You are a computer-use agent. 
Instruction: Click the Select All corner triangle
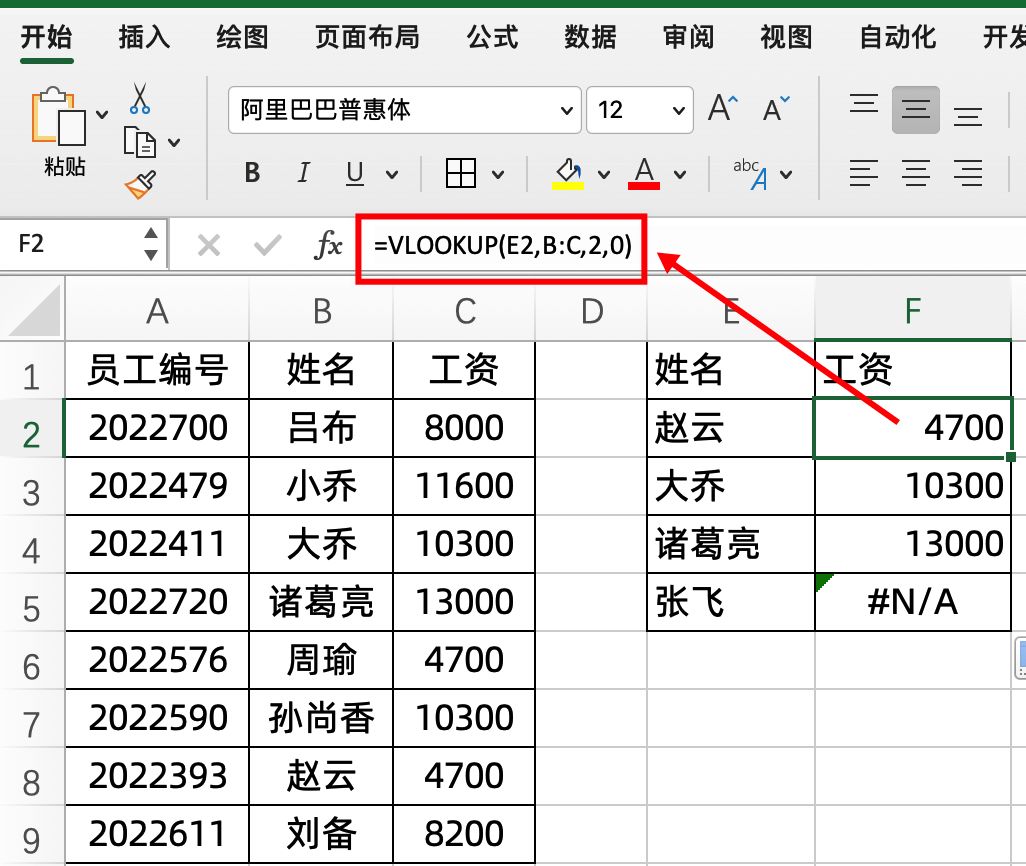tap(33, 310)
